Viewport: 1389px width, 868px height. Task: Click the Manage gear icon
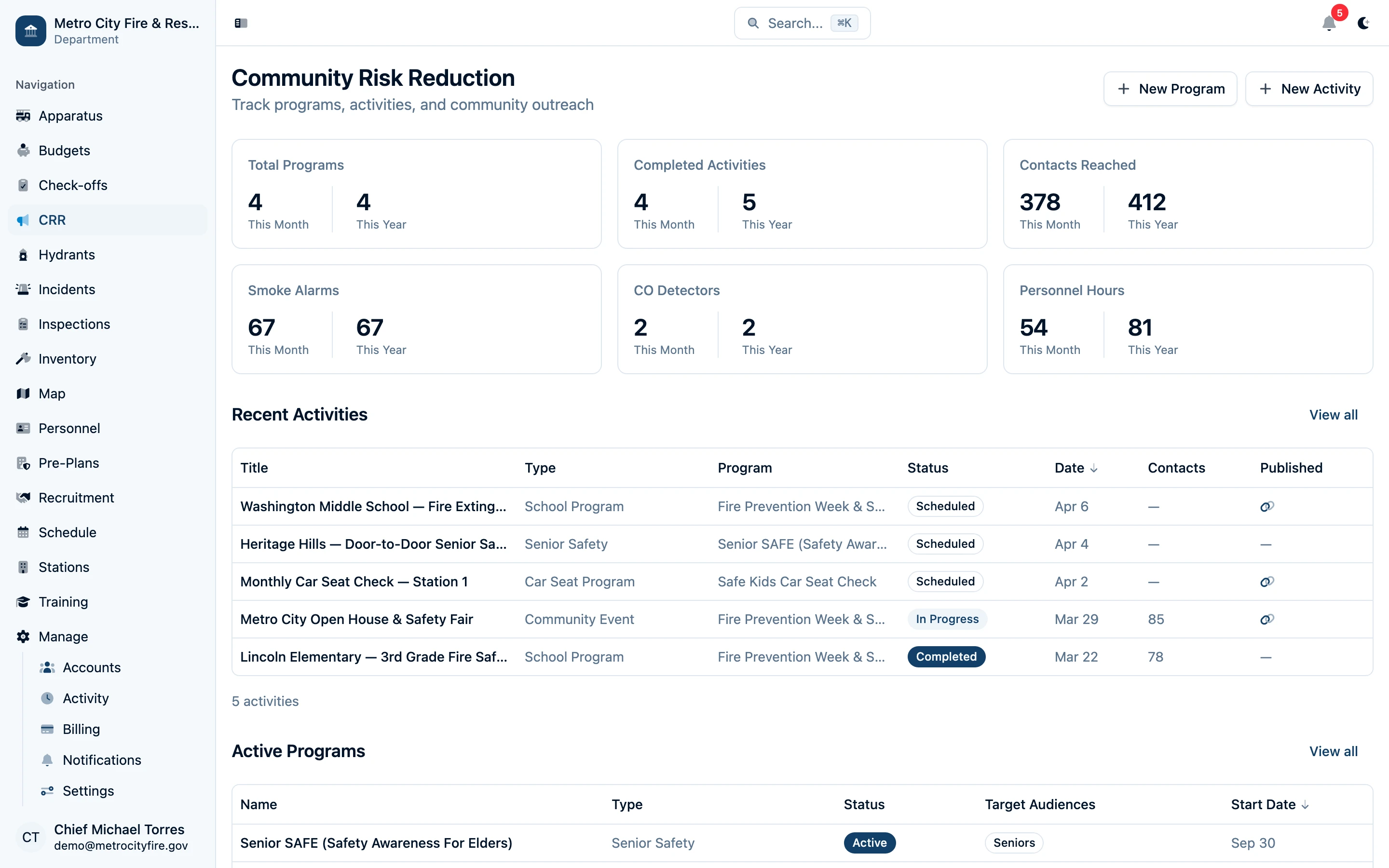pyautogui.click(x=23, y=636)
